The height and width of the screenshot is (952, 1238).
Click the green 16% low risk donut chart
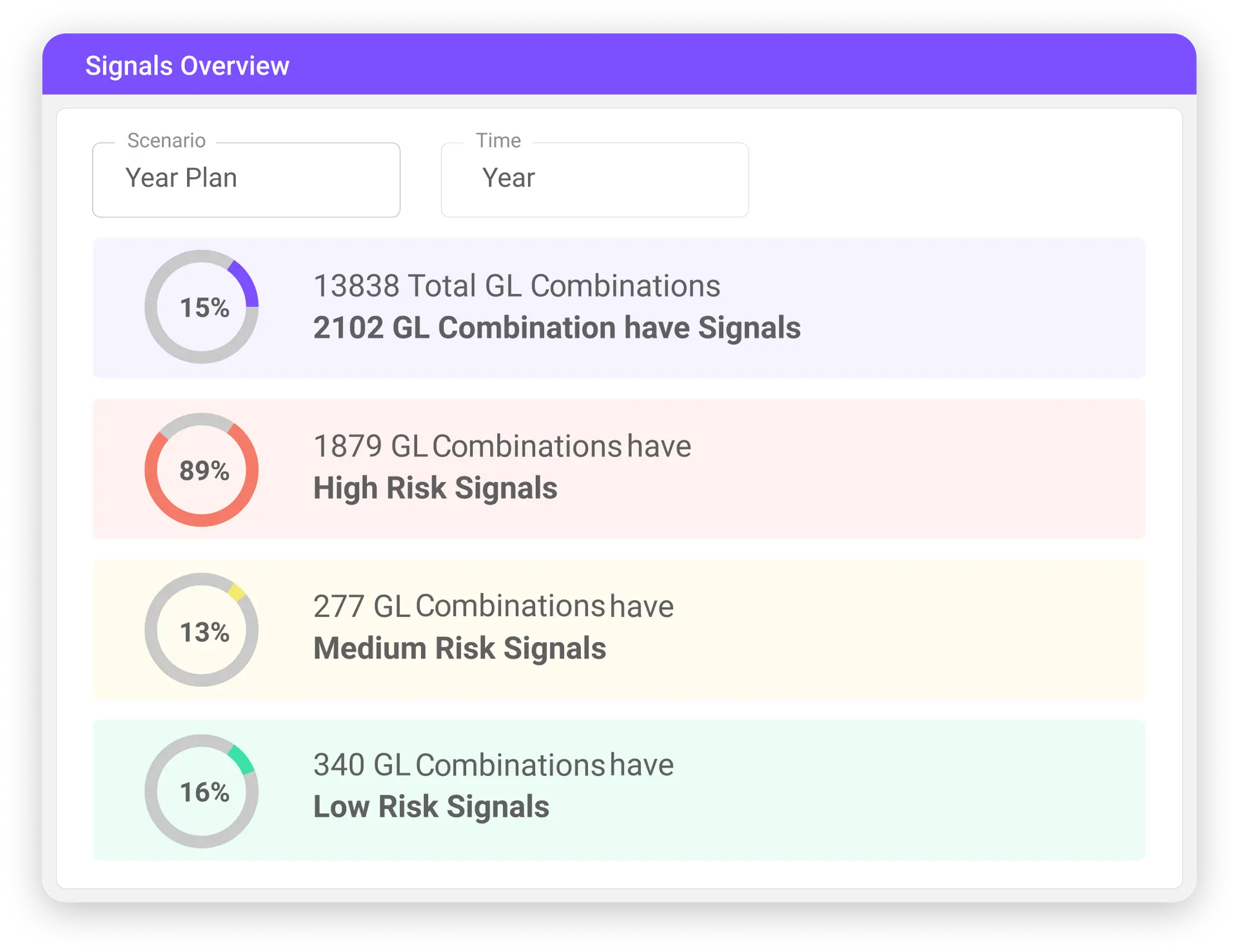(202, 791)
